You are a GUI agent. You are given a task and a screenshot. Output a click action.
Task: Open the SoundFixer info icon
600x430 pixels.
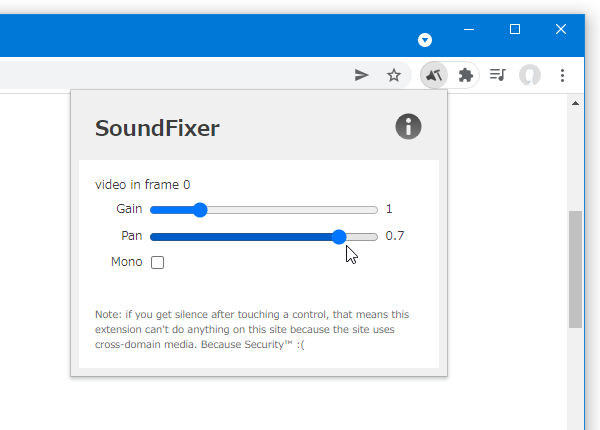tap(408, 127)
